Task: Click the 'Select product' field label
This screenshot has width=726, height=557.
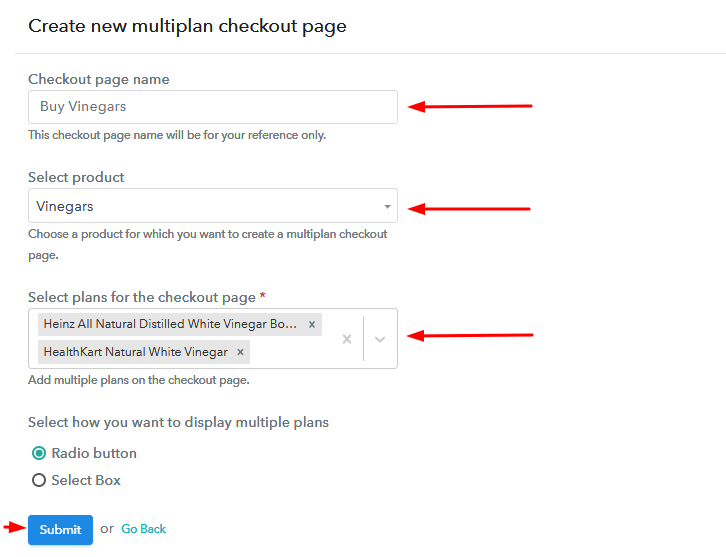Action: [x=76, y=177]
